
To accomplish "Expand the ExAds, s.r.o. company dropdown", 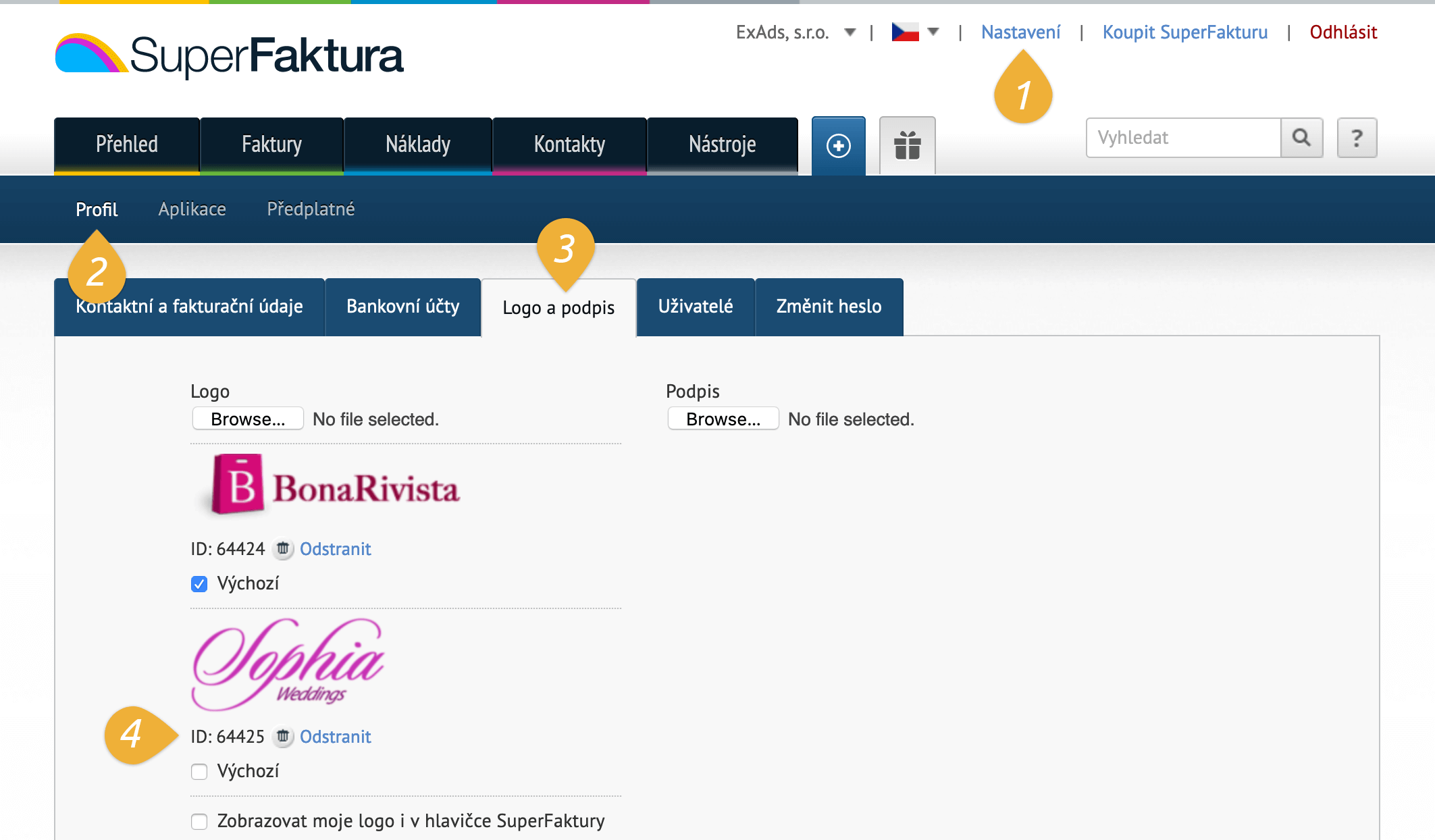I will (850, 32).
